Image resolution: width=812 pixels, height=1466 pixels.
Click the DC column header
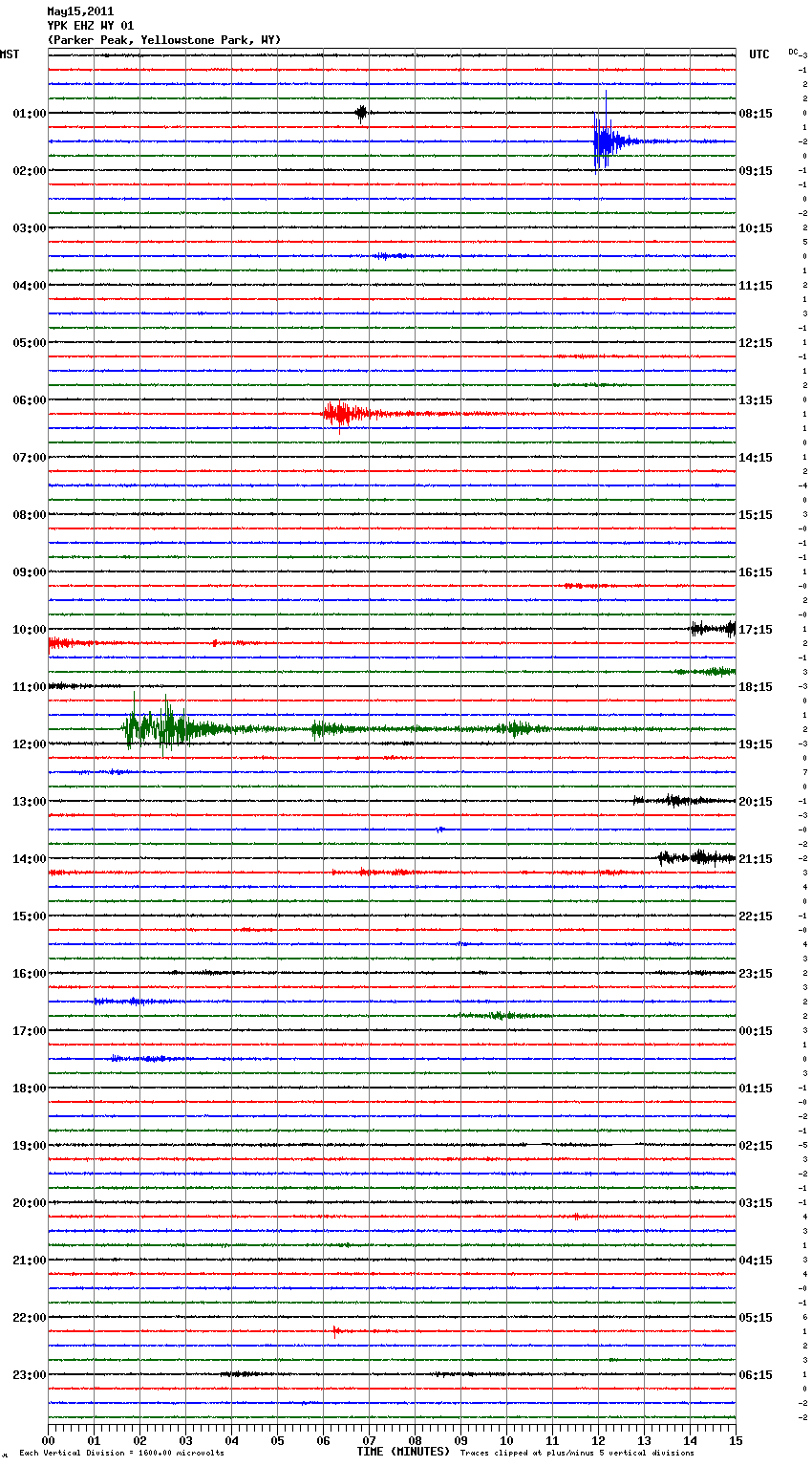click(793, 52)
